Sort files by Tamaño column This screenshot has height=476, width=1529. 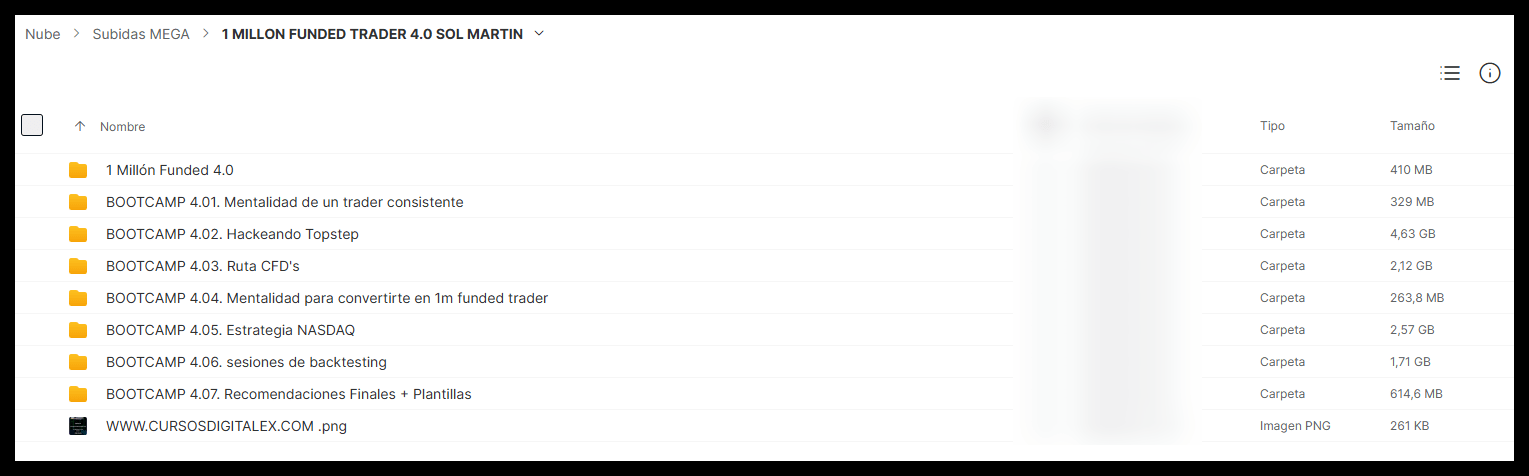pos(1412,126)
